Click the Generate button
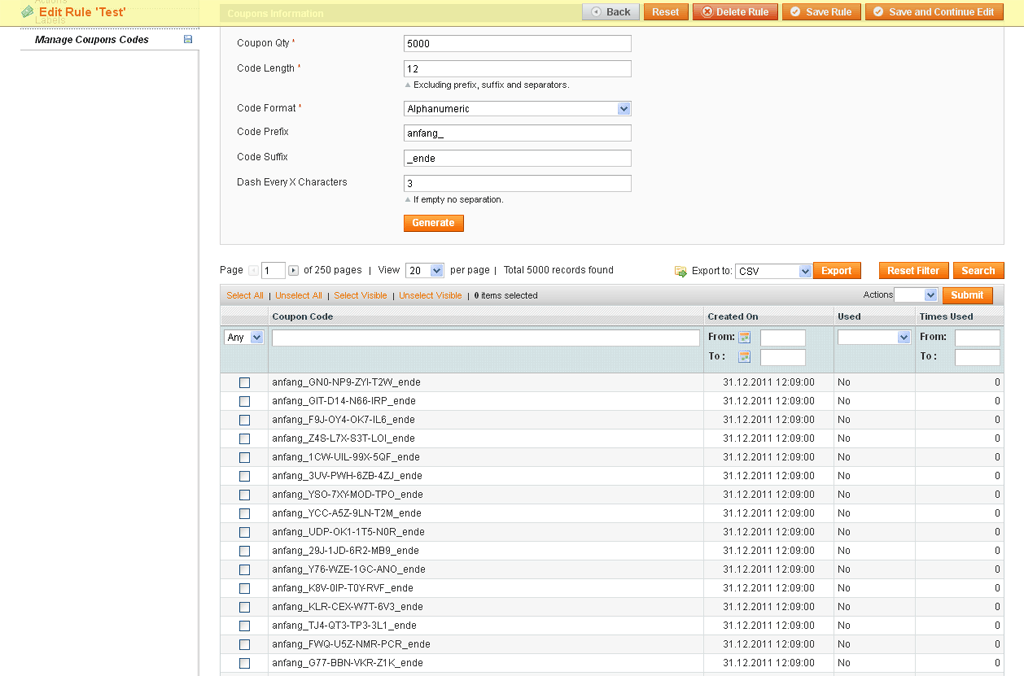1024x676 pixels. click(434, 223)
